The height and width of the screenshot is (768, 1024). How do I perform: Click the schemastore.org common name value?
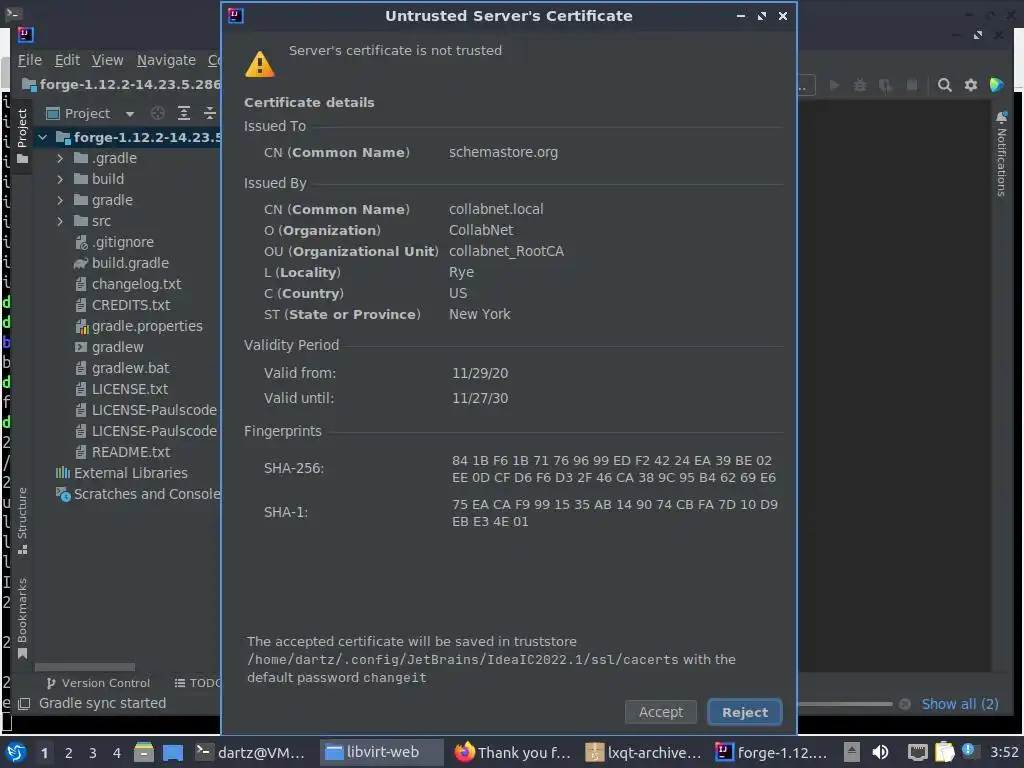pos(503,152)
